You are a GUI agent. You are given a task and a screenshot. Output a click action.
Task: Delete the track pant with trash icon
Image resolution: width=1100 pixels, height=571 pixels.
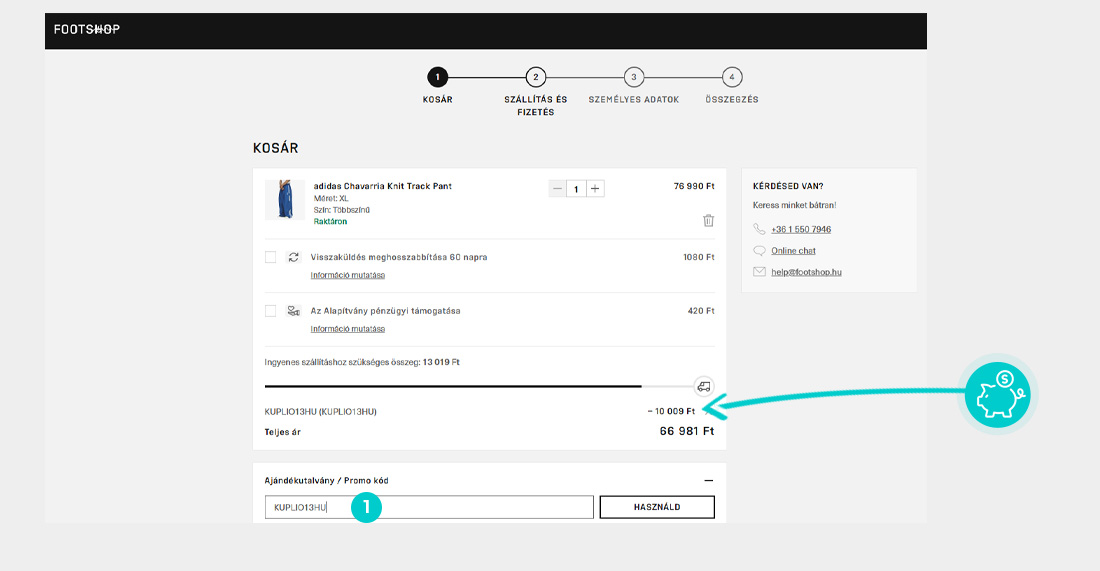point(708,221)
